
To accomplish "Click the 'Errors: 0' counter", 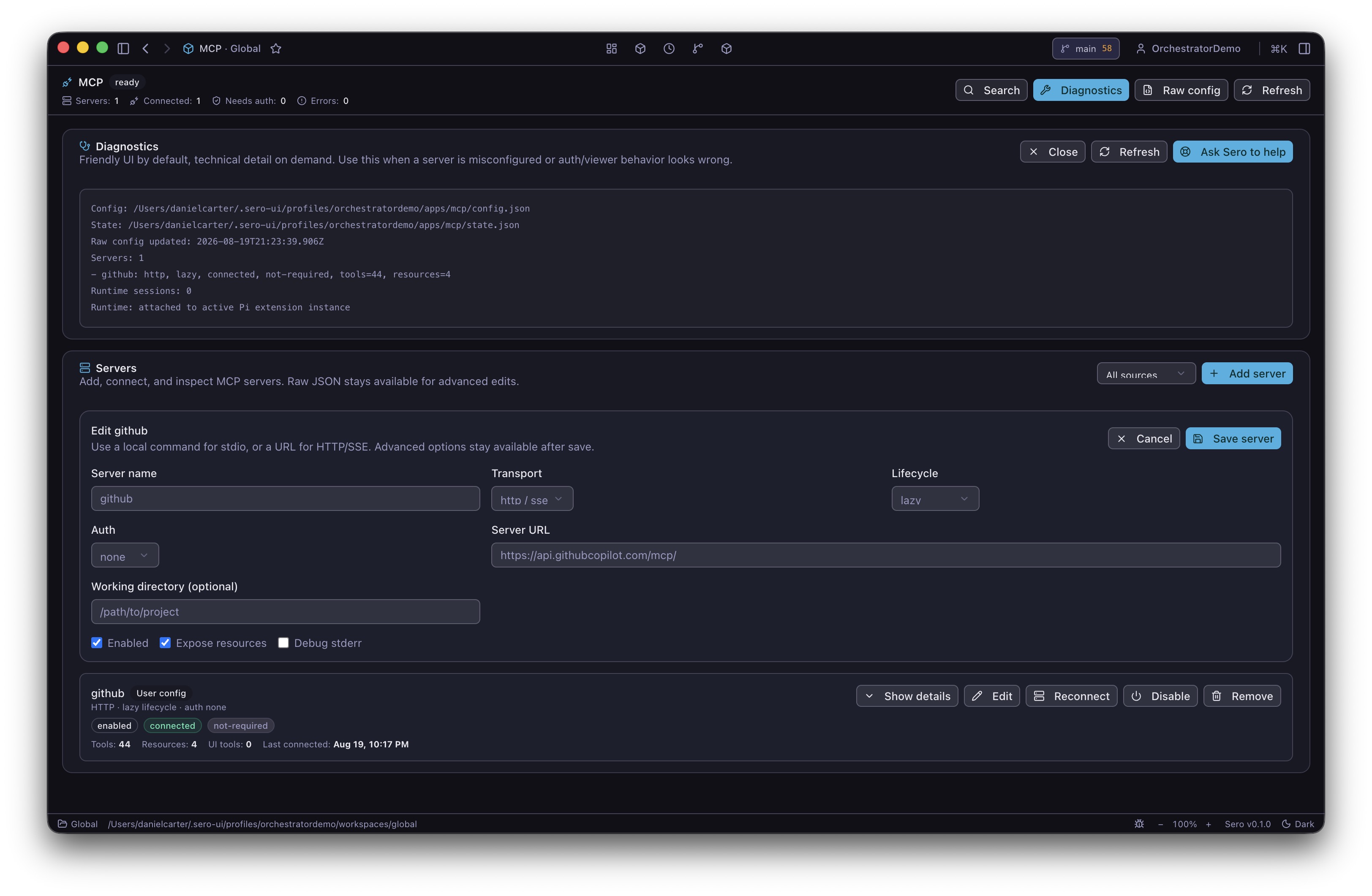I will pos(323,101).
